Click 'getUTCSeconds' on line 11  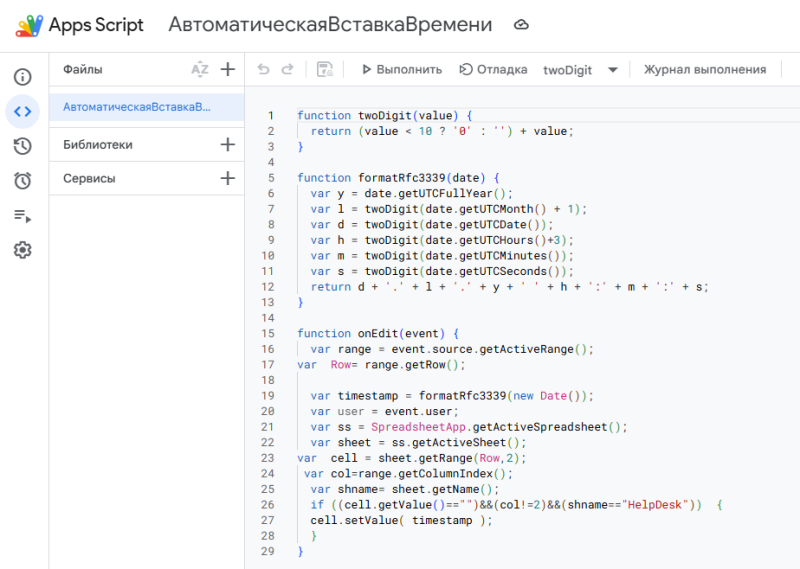click(503, 271)
